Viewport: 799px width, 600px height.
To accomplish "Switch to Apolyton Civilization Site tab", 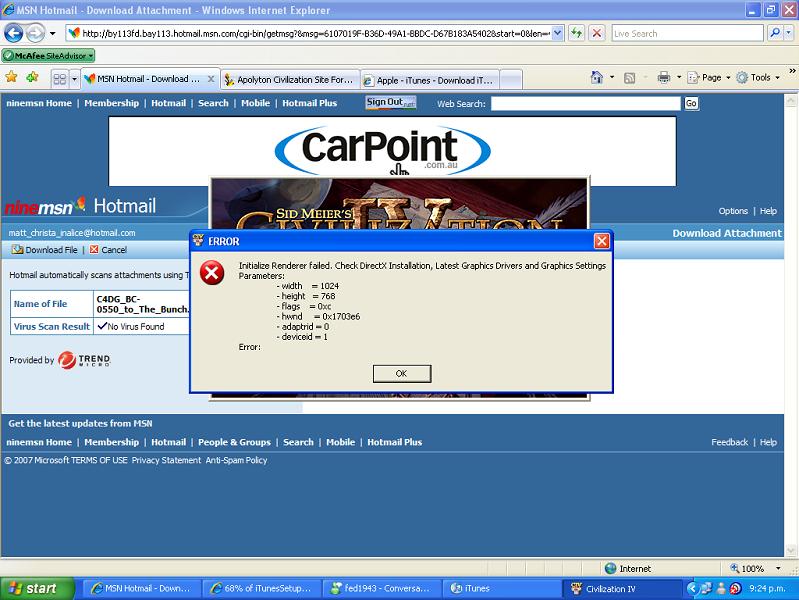I will [288, 79].
